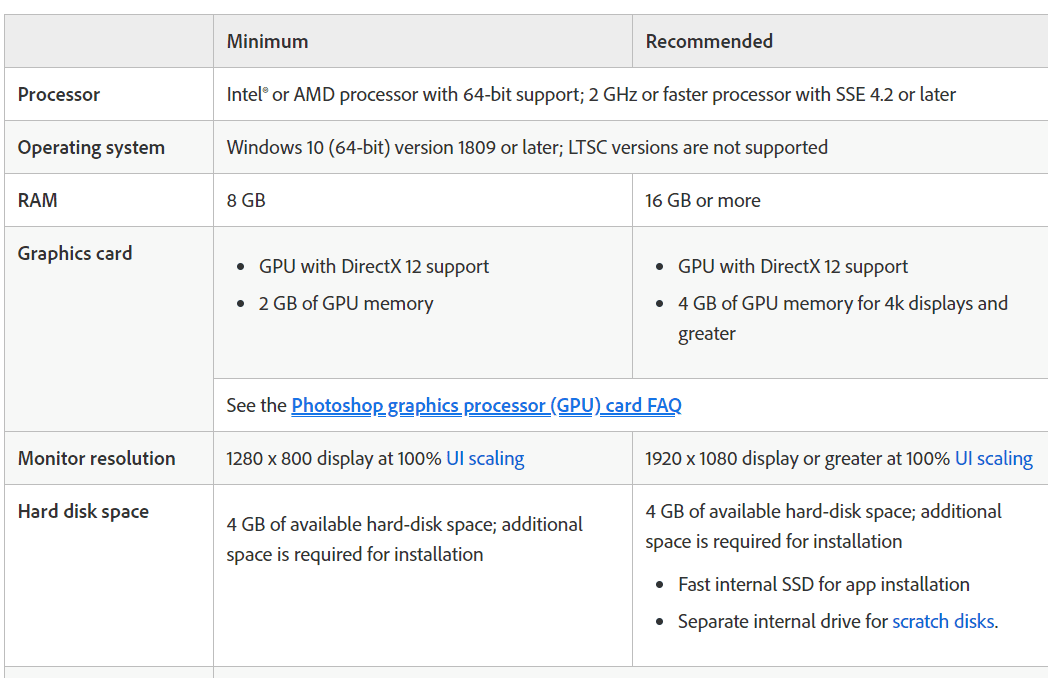This screenshot has width=1048, height=678.
Task: Click Fast internal SSD for app installation text
Action: (824, 584)
